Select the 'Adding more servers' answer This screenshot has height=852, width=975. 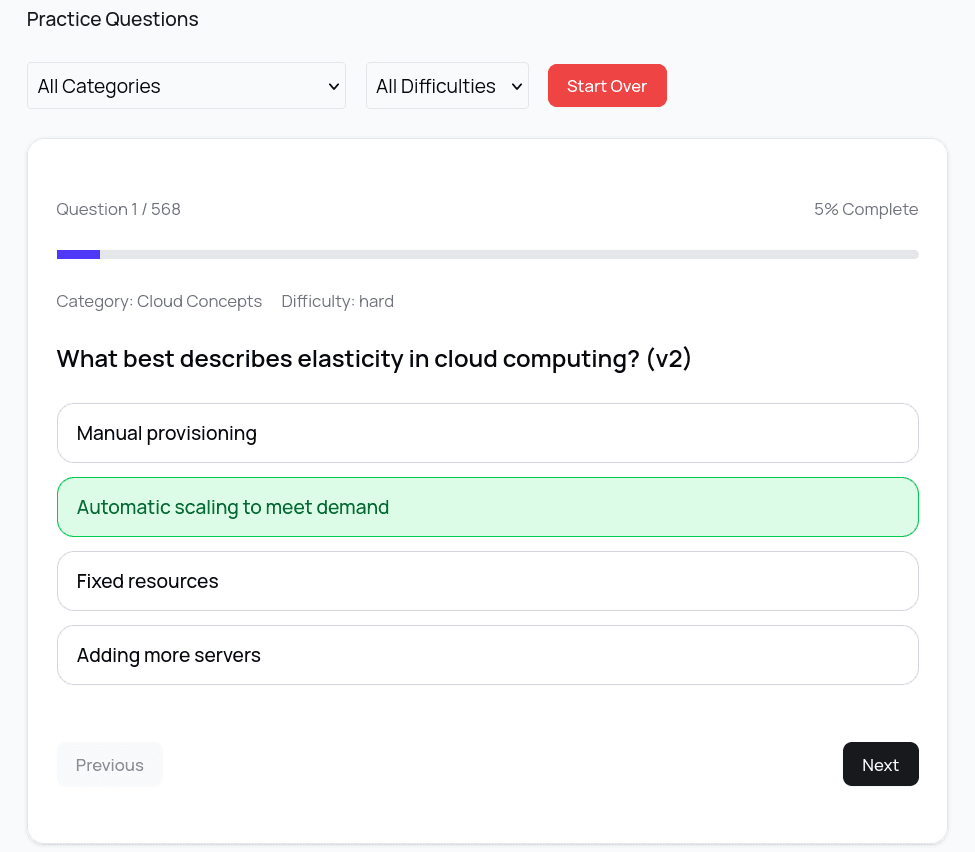(x=487, y=655)
